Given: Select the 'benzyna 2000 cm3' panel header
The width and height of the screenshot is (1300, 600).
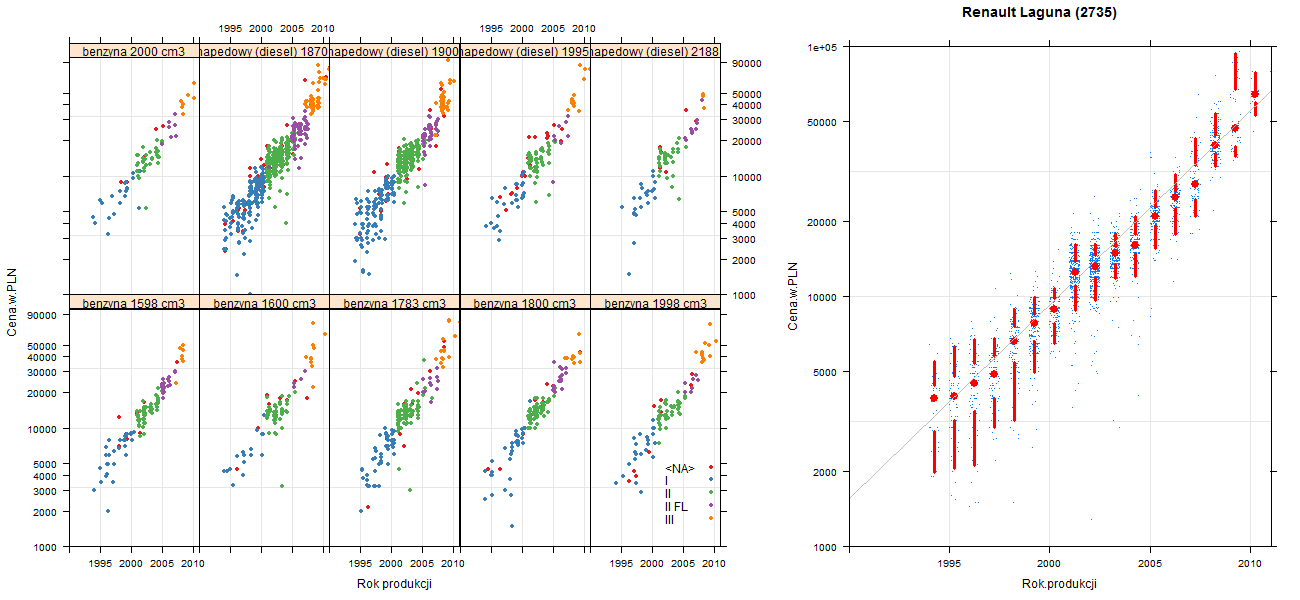Looking at the screenshot, I should tap(134, 51).
